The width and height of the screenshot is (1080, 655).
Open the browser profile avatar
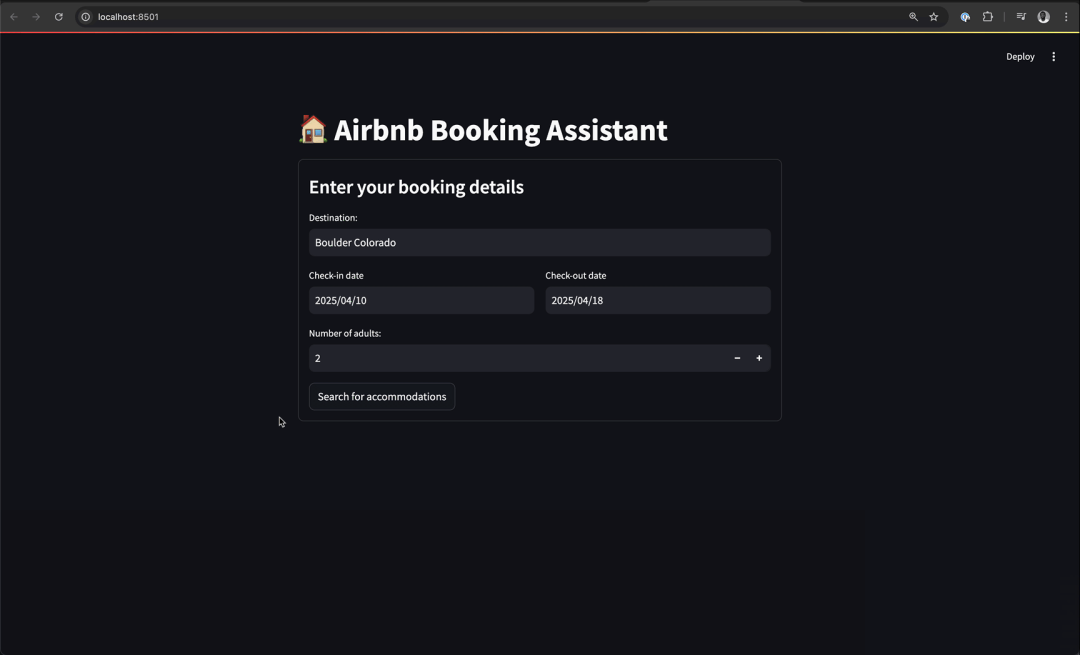click(x=1043, y=17)
